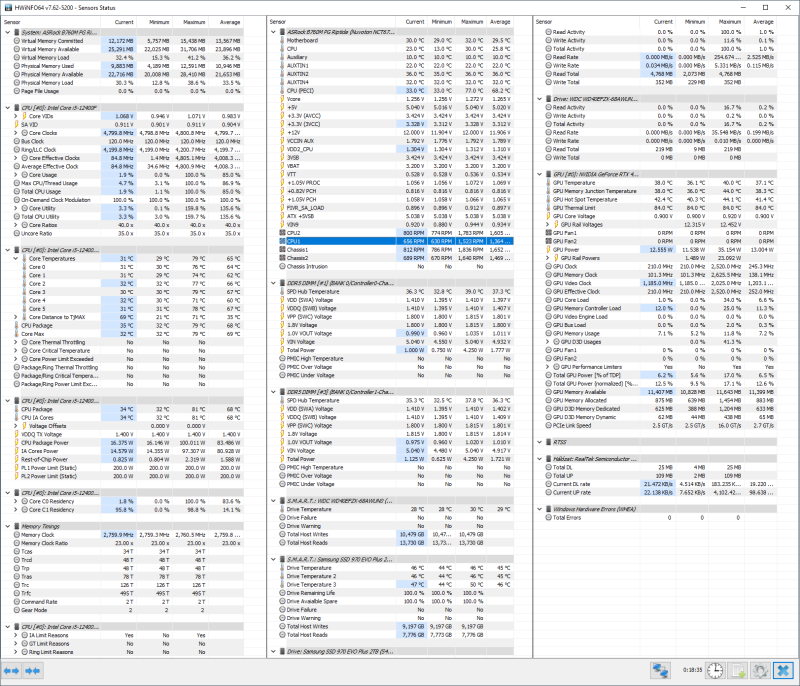Screen dimensions: 800x686
Task: Click the expand layout arrows button
Action: [11, 671]
